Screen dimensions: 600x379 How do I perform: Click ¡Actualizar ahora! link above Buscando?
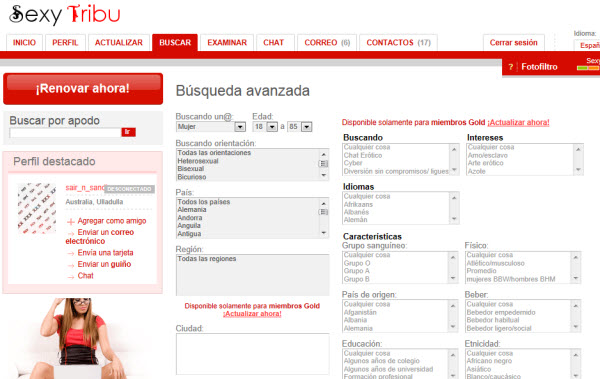pyautogui.click(x=518, y=123)
